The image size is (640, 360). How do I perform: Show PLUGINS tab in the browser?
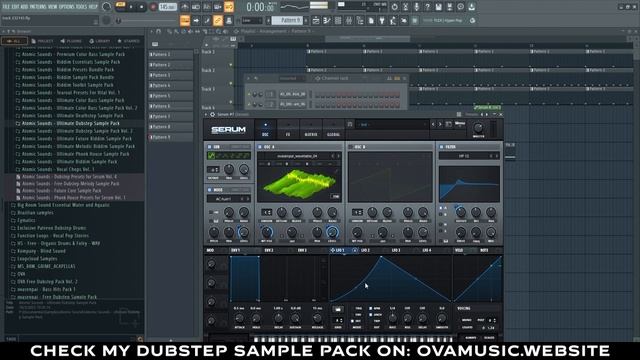click(x=71, y=41)
